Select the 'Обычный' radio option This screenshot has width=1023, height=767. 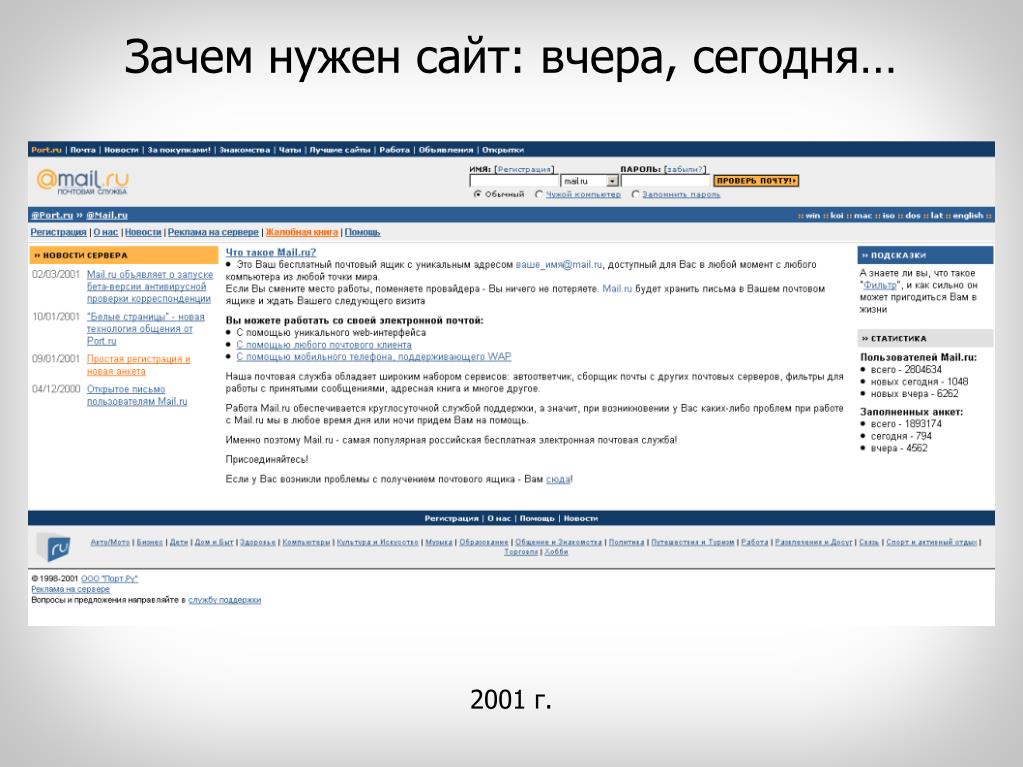point(478,194)
